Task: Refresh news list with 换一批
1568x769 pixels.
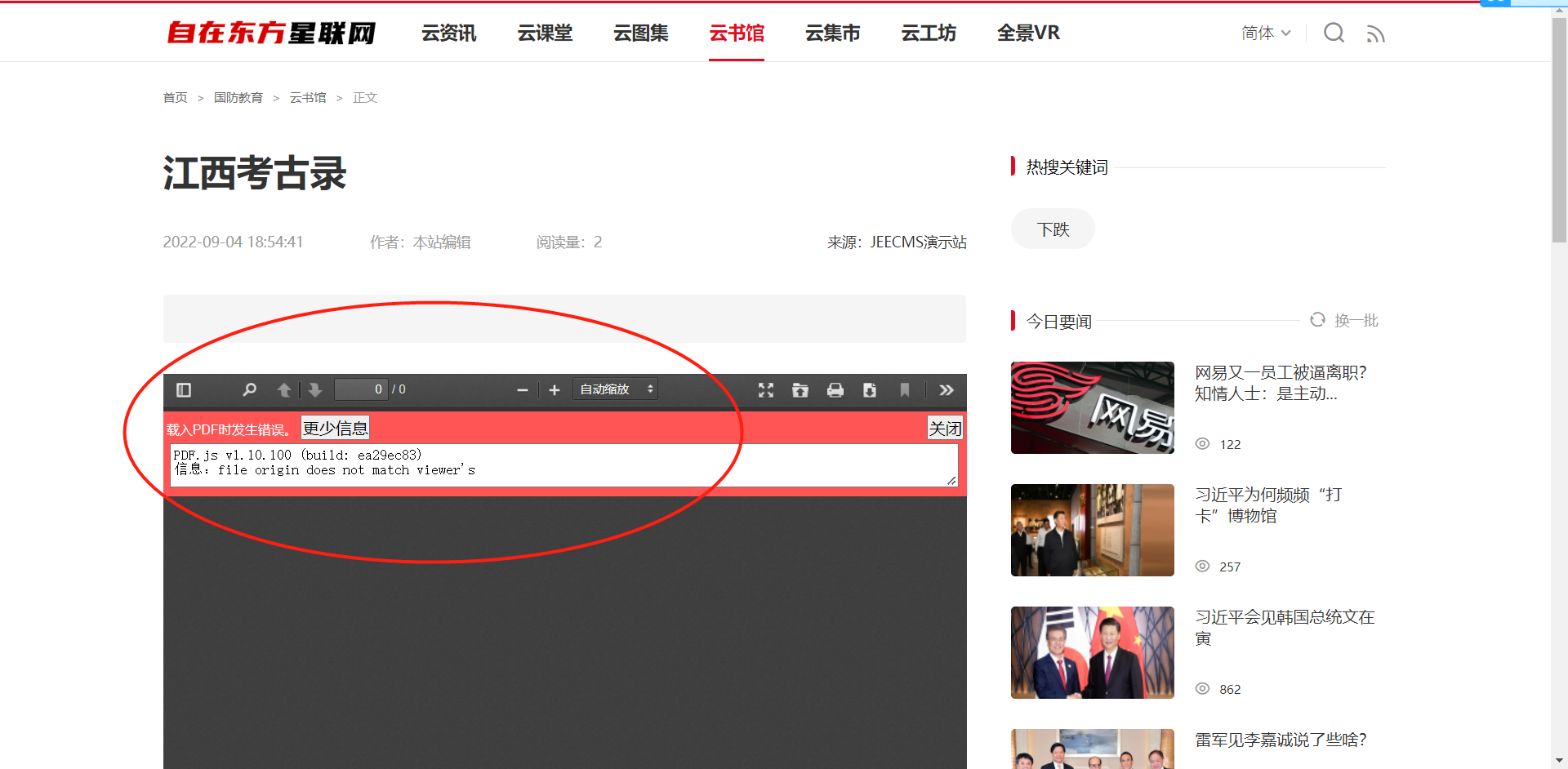Action: [x=1344, y=321]
